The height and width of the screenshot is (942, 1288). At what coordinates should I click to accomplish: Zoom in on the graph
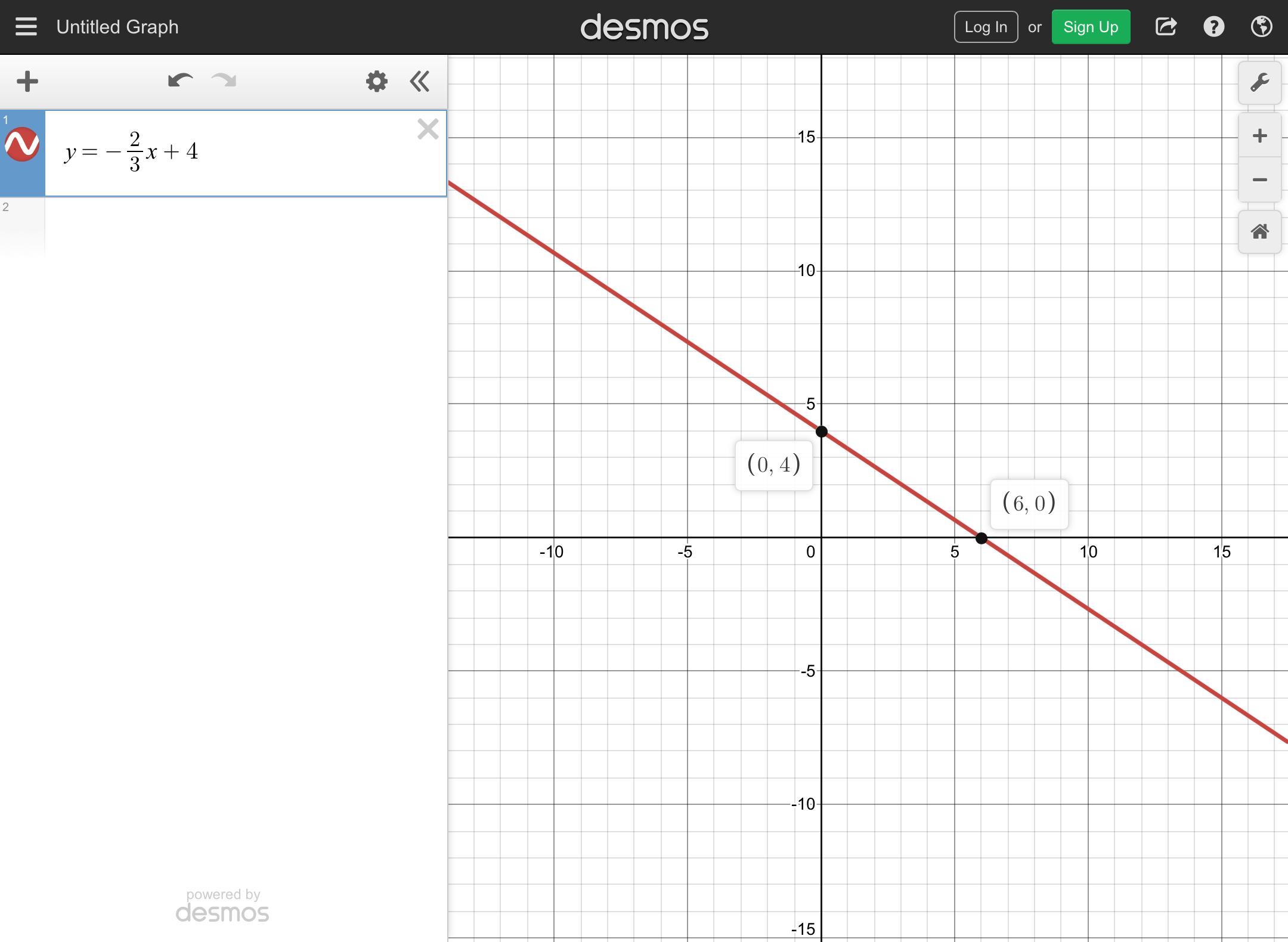pos(1259,136)
